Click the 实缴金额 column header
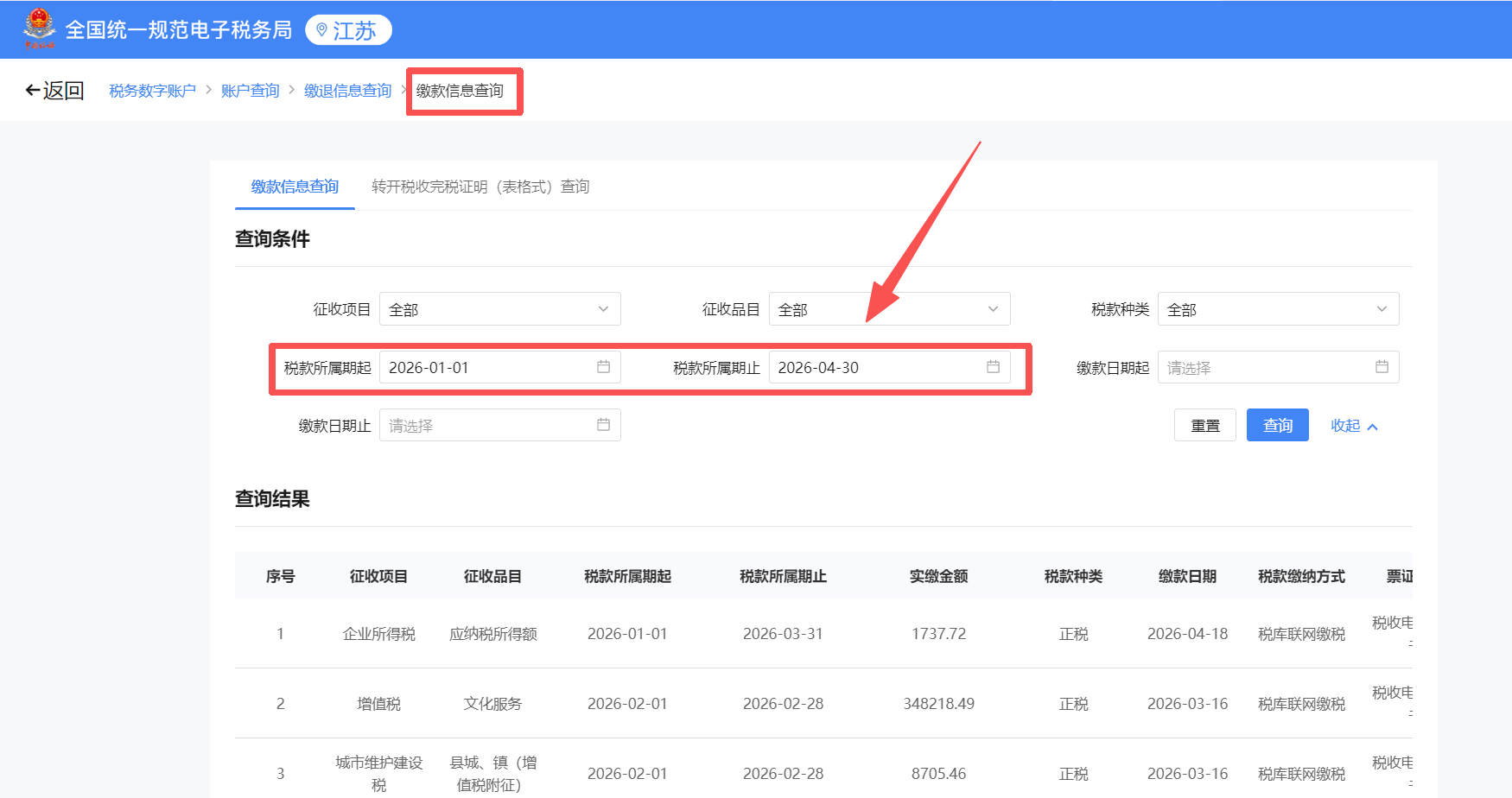 pyautogui.click(x=938, y=576)
